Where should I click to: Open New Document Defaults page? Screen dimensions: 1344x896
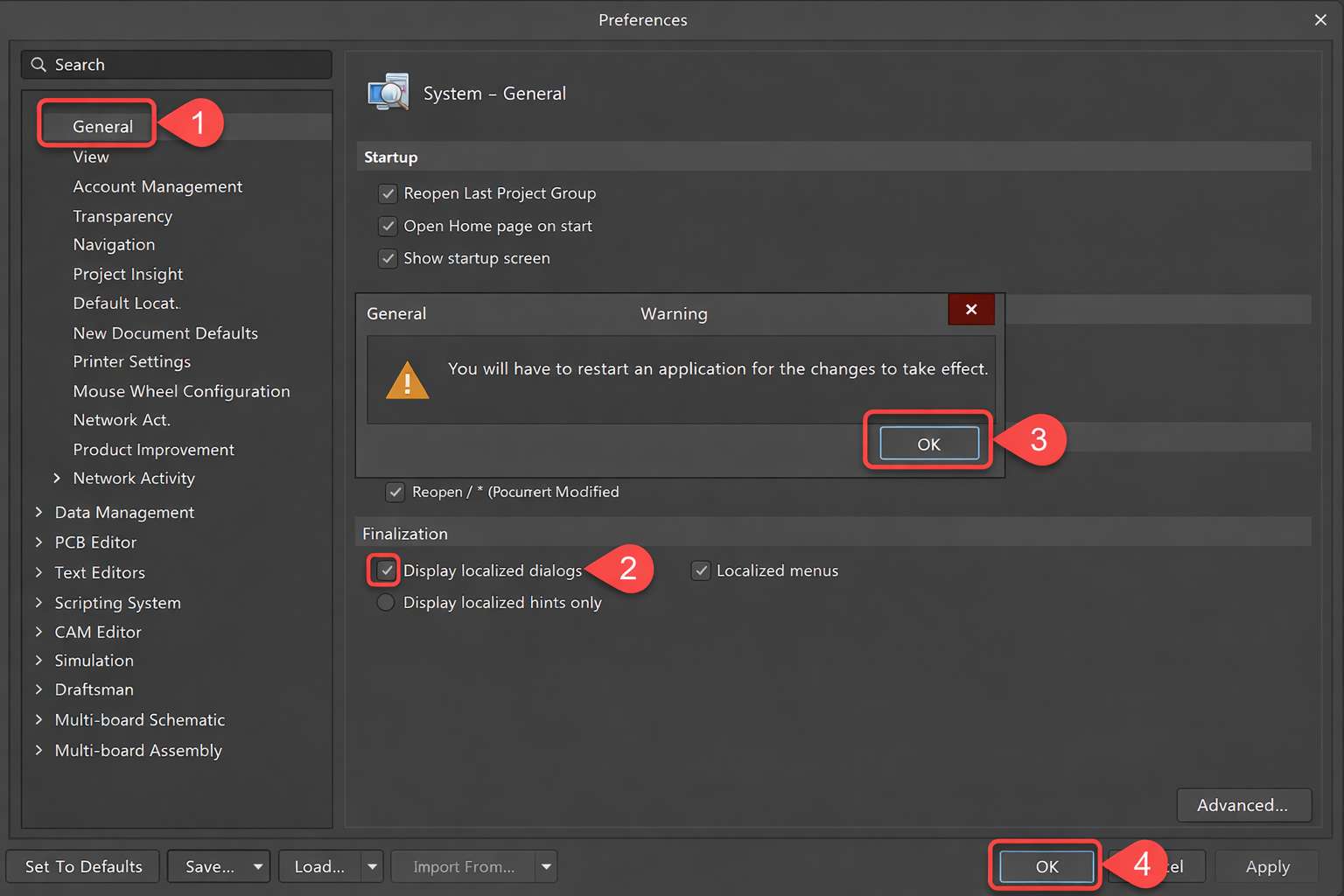(x=165, y=333)
